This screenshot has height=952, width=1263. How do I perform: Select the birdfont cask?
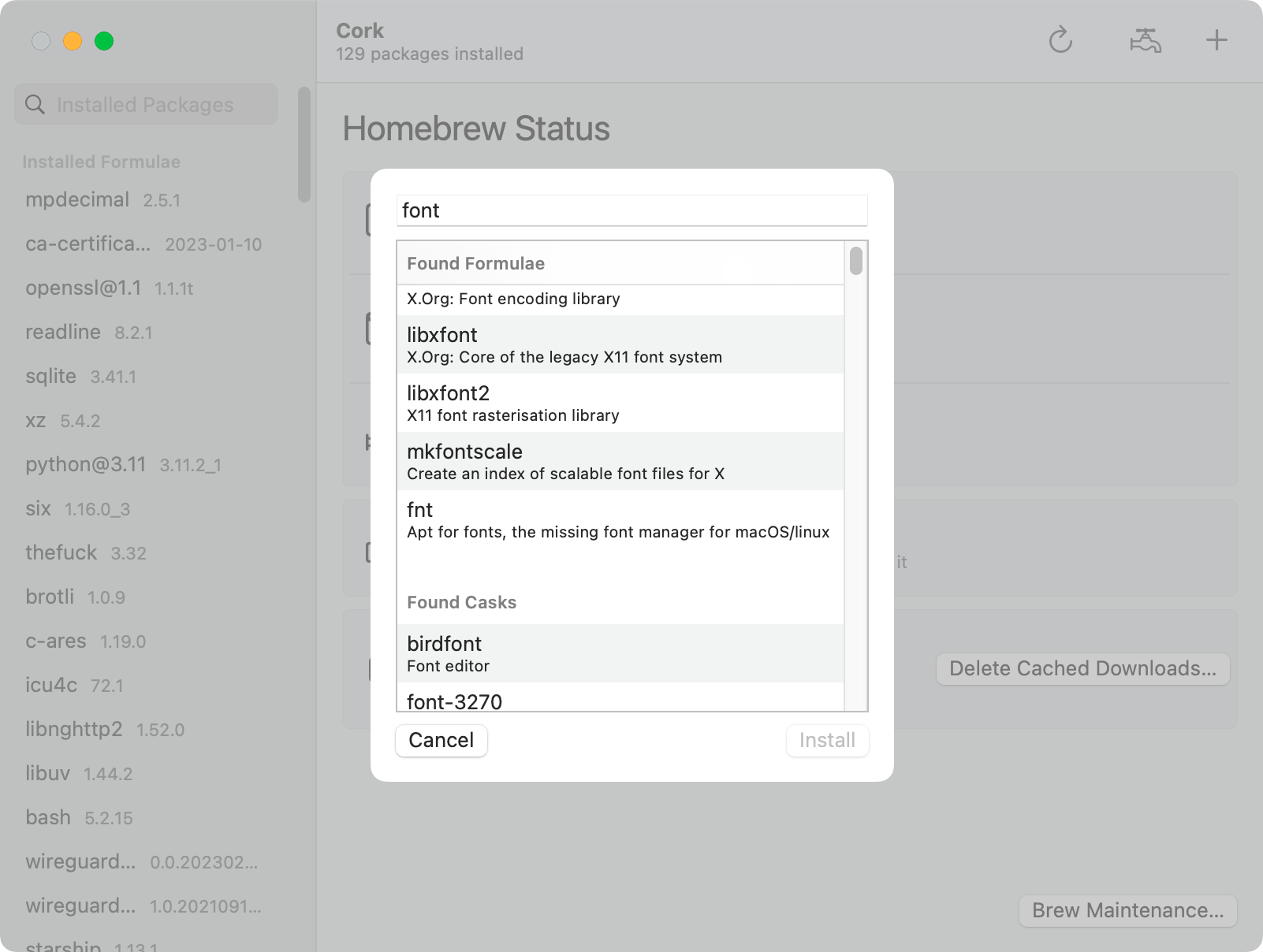tap(552, 653)
